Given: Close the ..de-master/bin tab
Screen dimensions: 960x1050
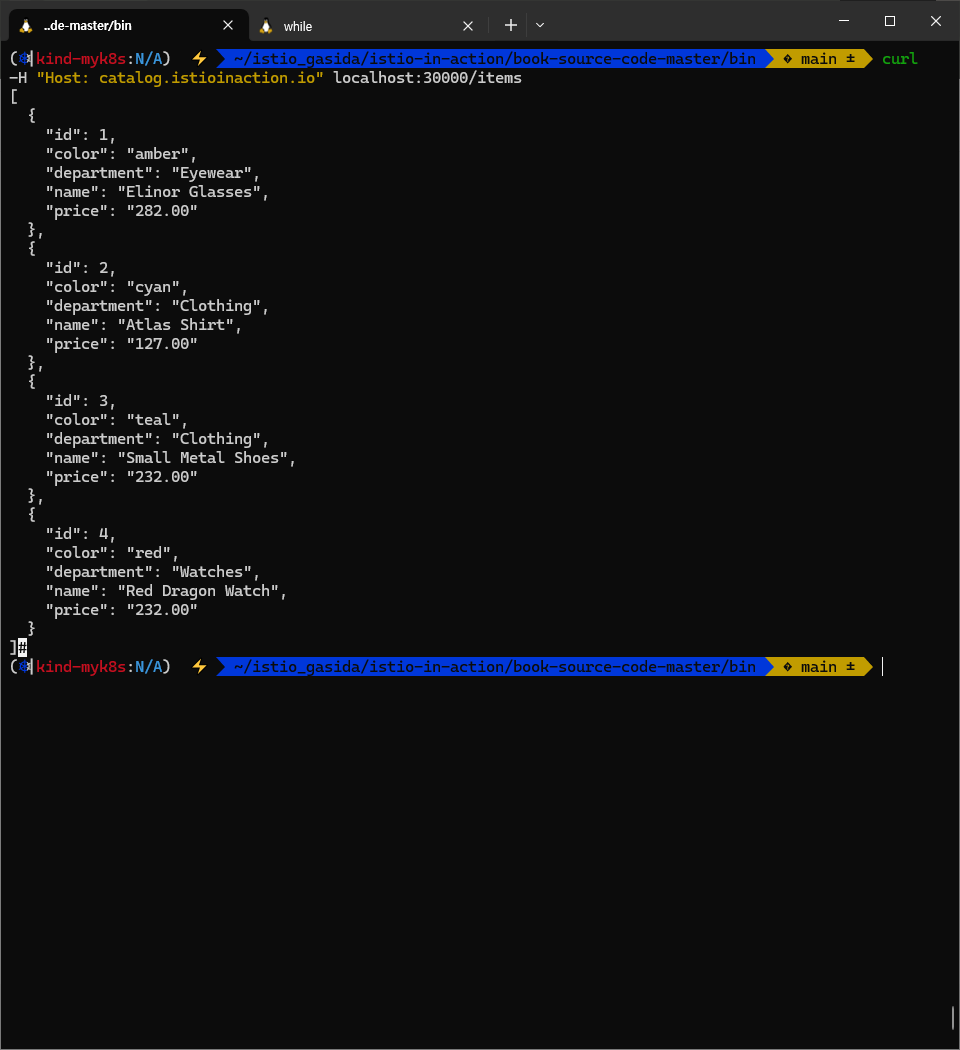Looking at the screenshot, I should 228,25.
